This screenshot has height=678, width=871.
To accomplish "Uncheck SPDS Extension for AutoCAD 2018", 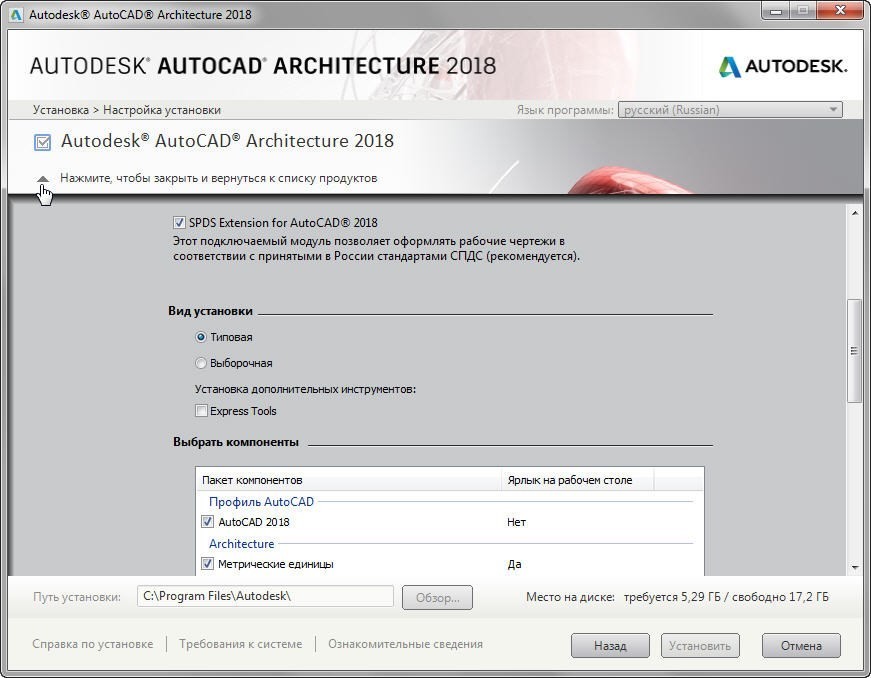I will [x=179, y=223].
